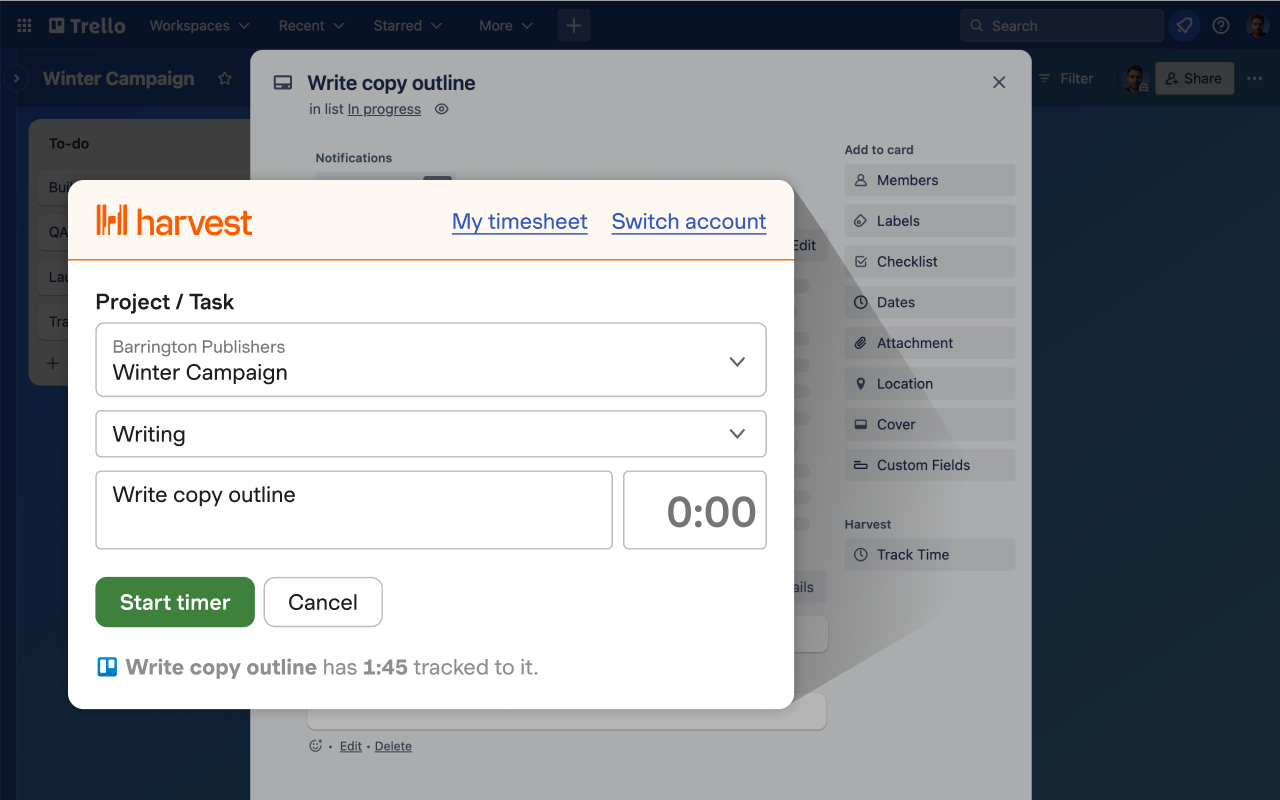Open the Barrington Publishers project dropdown

pos(431,360)
